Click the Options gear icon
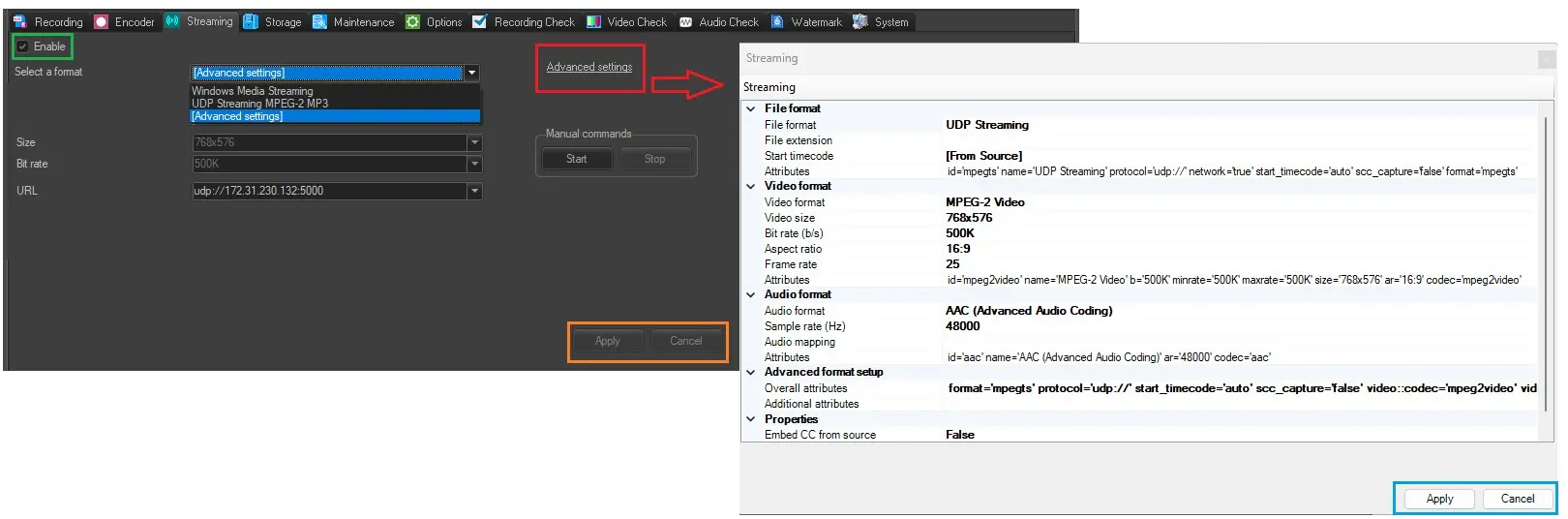The image size is (1568, 519). (412, 21)
